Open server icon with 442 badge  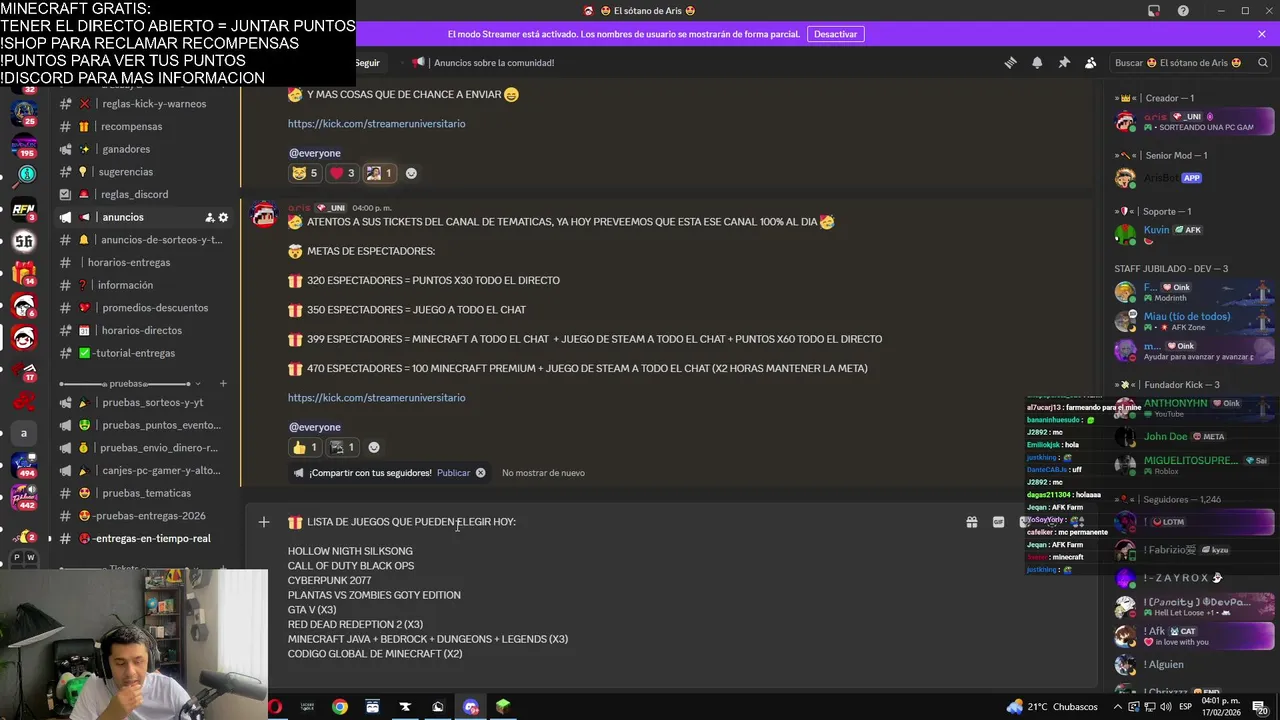pyautogui.click(x=24, y=497)
